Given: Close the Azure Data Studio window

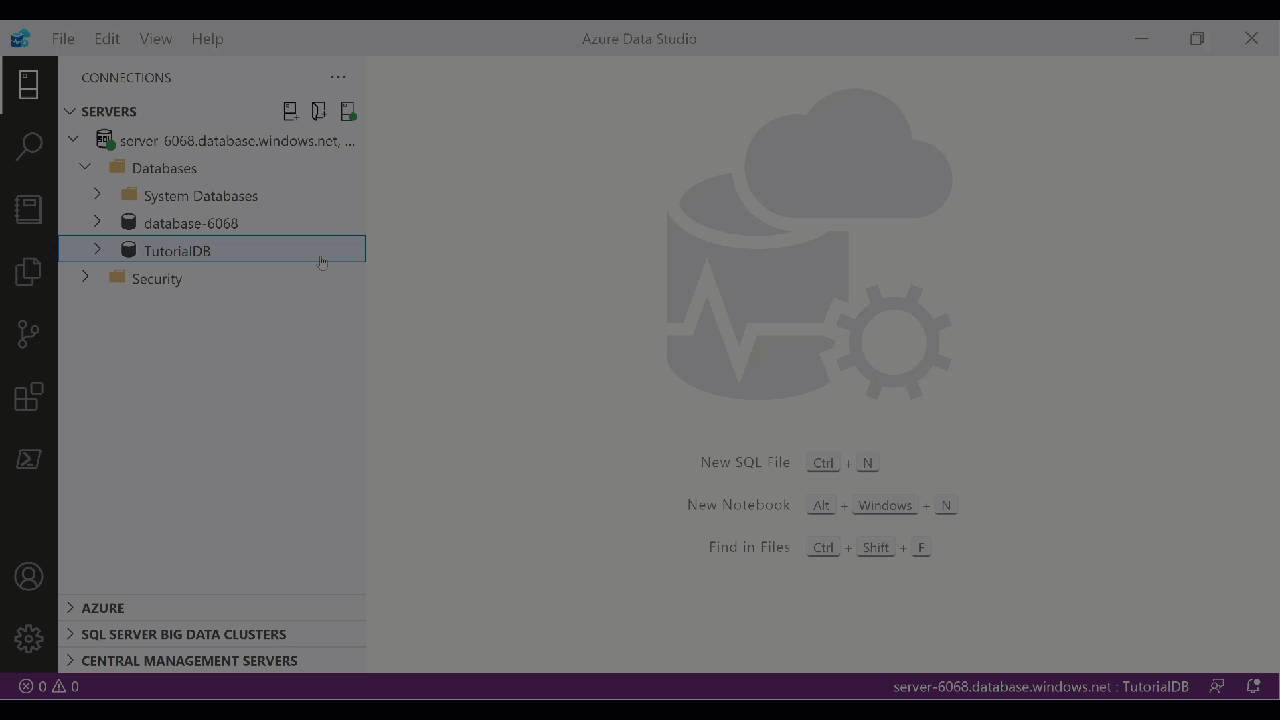Looking at the screenshot, I should [x=1251, y=39].
